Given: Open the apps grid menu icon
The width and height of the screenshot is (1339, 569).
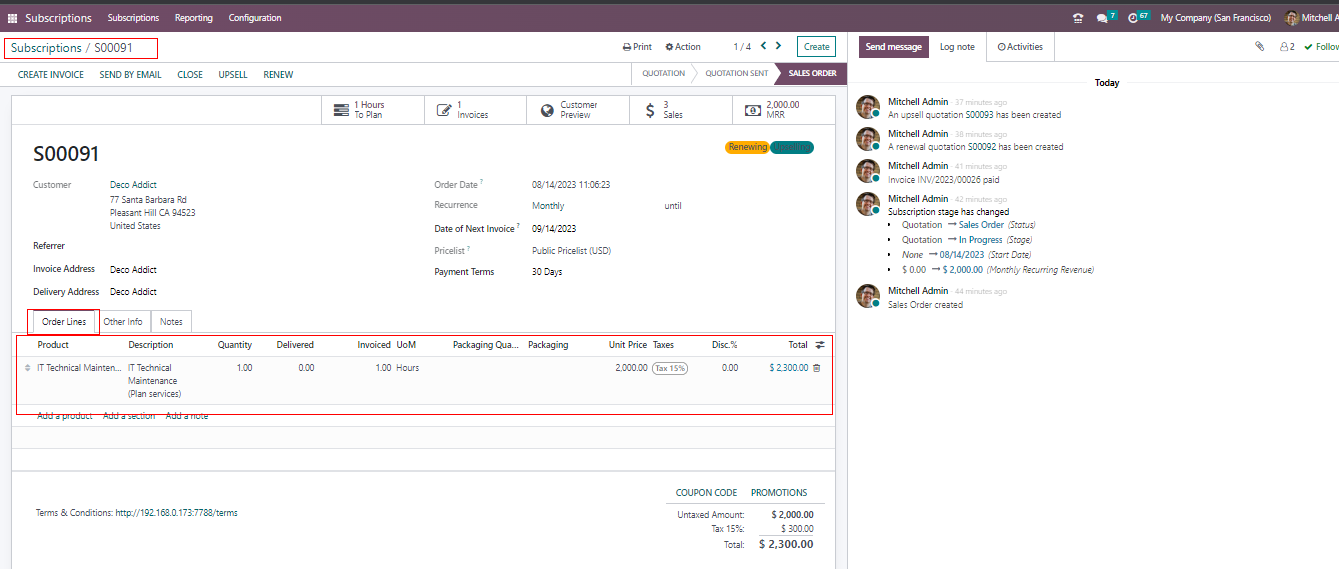Looking at the screenshot, I should pos(12,18).
